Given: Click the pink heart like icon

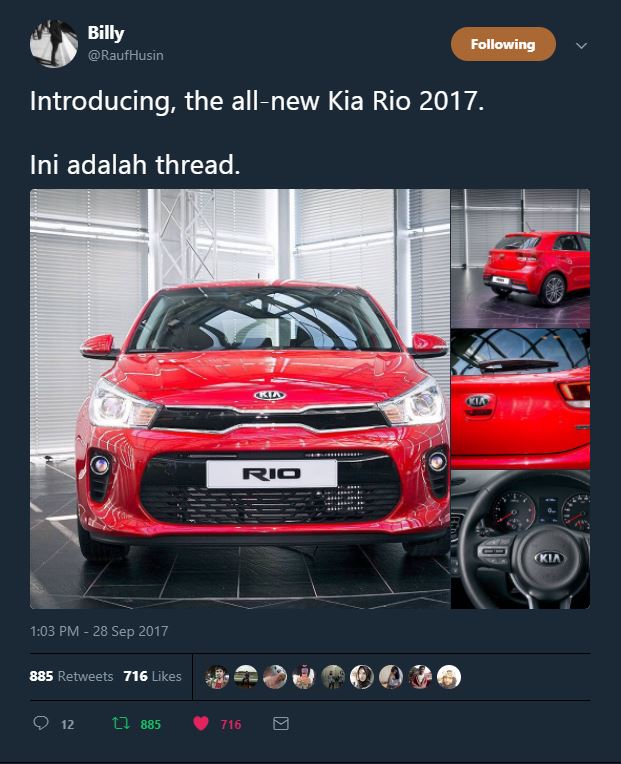Looking at the screenshot, I should pyautogui.click(x=201, y=724).
